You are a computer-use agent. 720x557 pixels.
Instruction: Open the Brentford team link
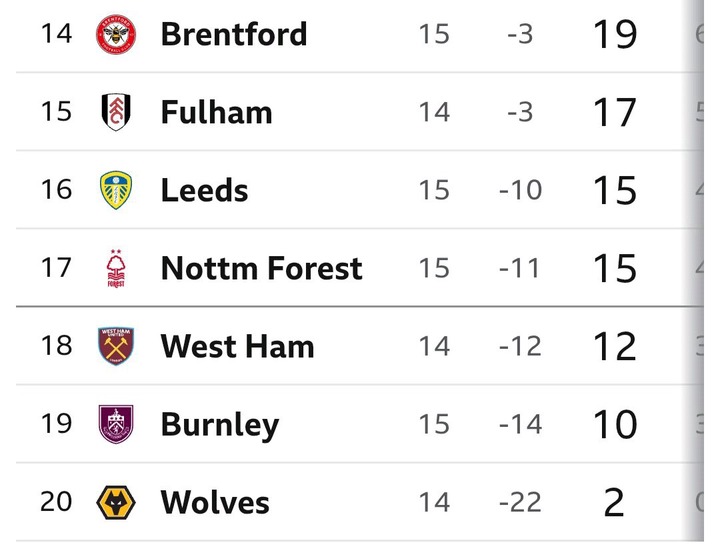233,34
